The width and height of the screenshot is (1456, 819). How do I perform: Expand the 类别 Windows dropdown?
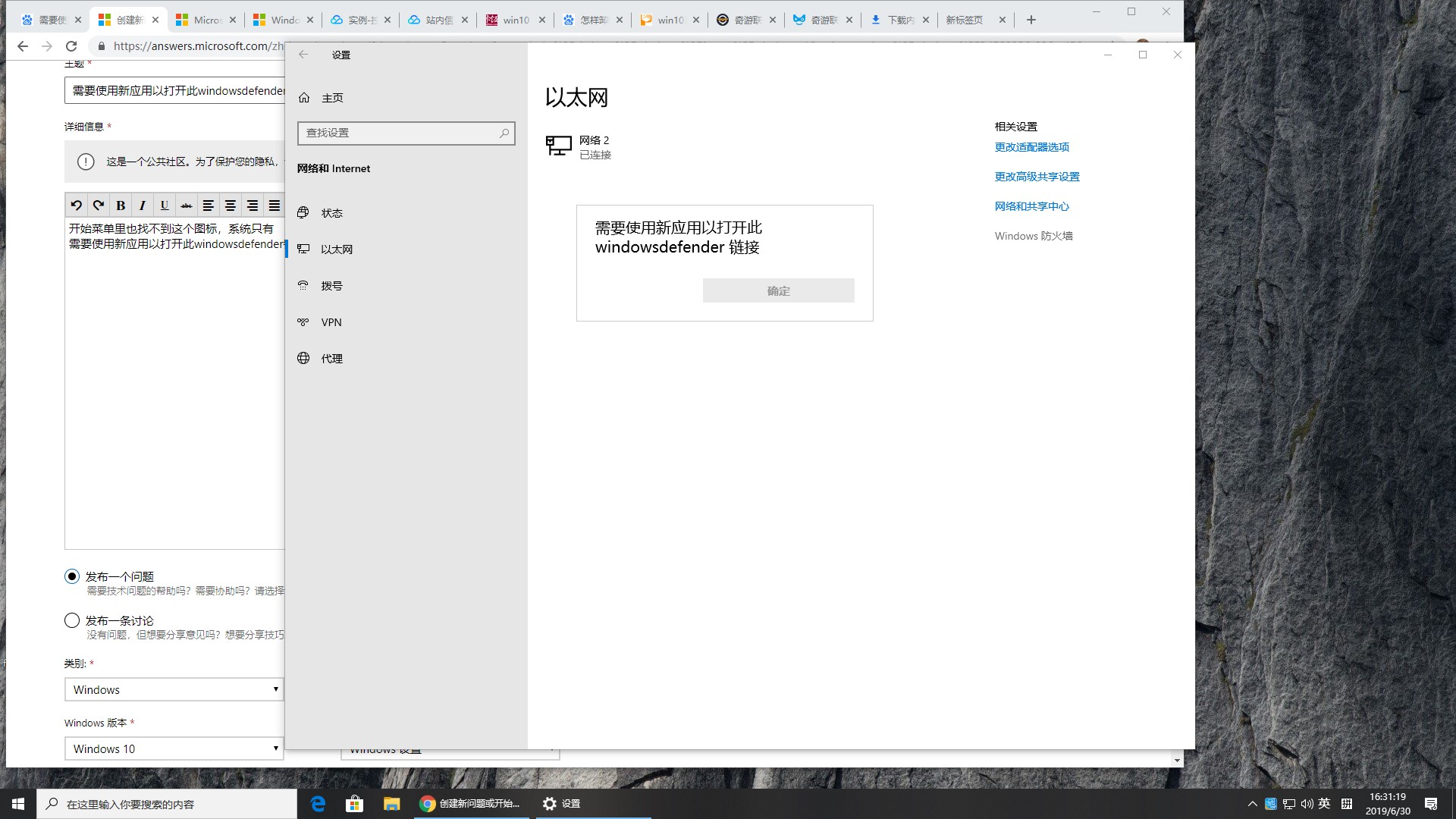[174, 689]
